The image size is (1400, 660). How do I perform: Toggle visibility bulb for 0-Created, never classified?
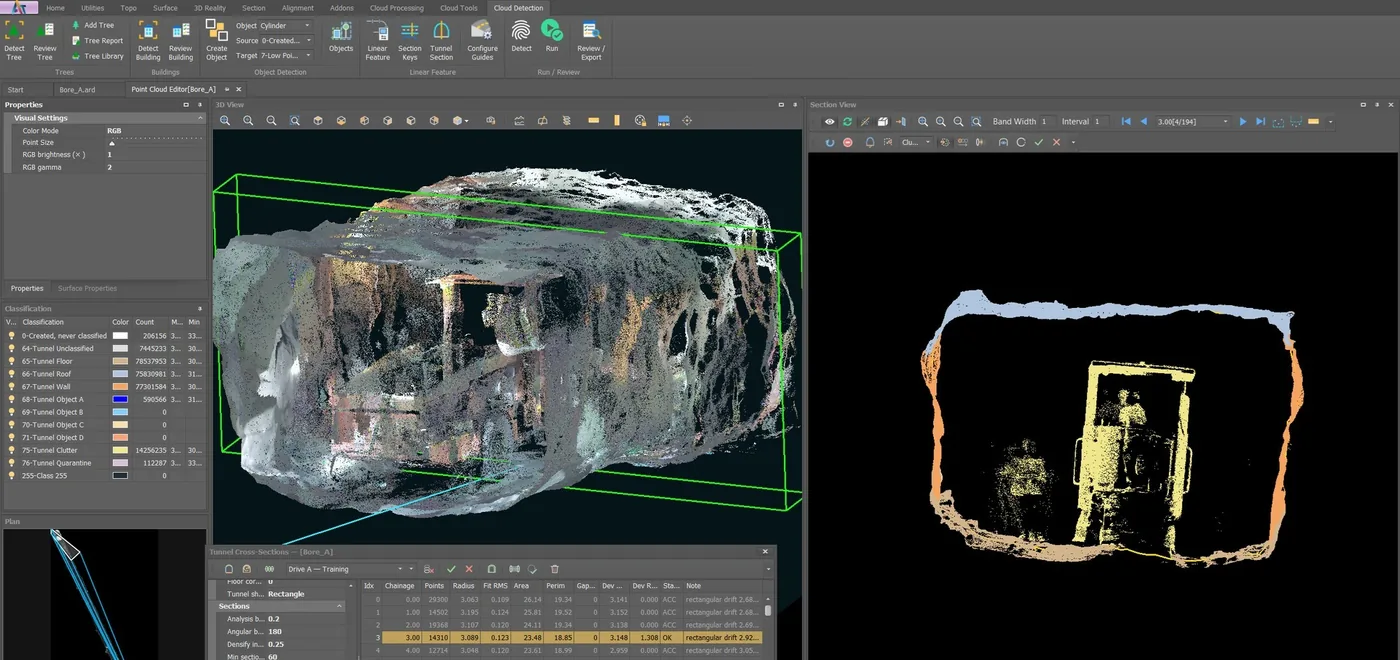coord(12,336)
